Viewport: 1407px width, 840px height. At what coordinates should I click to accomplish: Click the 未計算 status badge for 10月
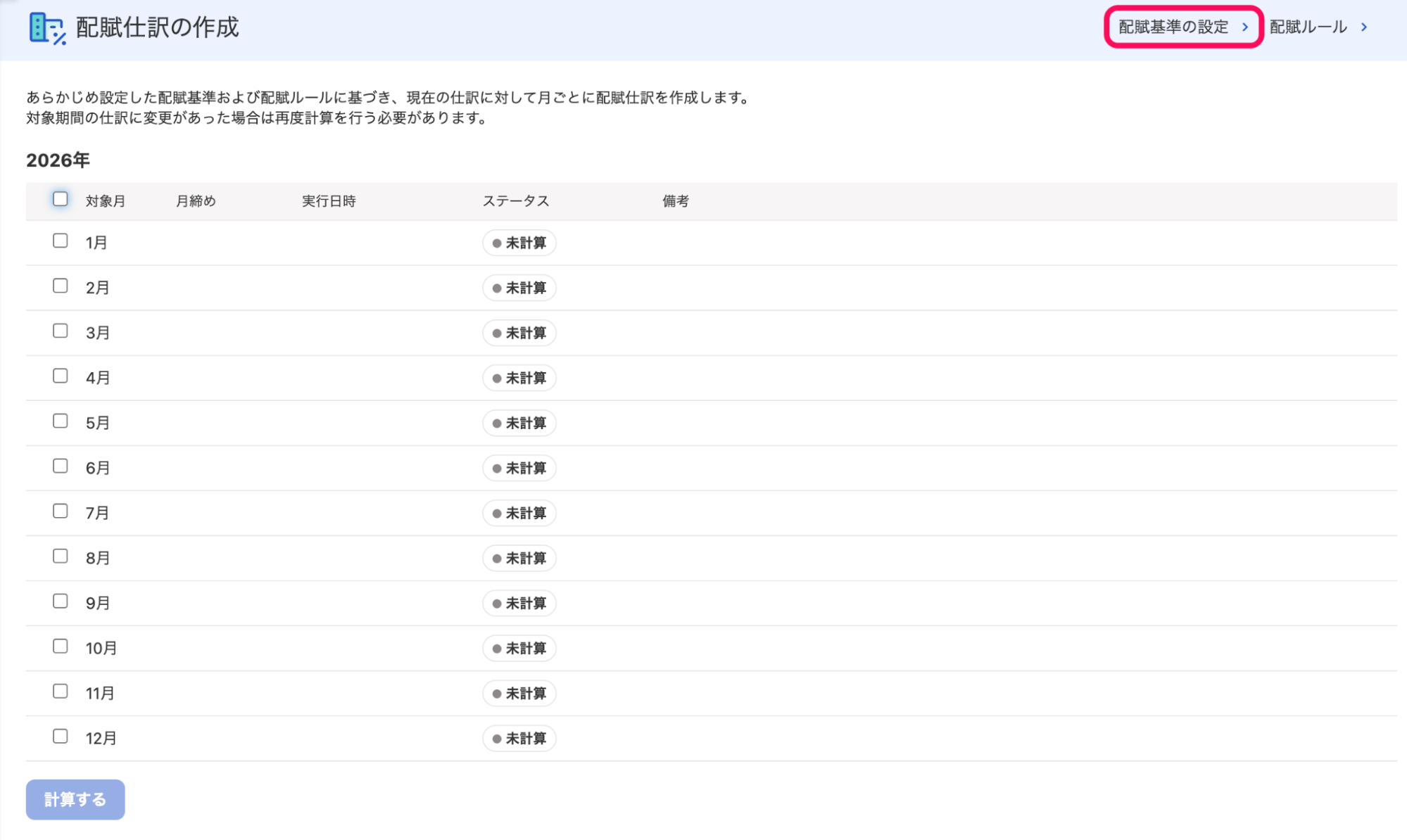click(x=519, y=648)
